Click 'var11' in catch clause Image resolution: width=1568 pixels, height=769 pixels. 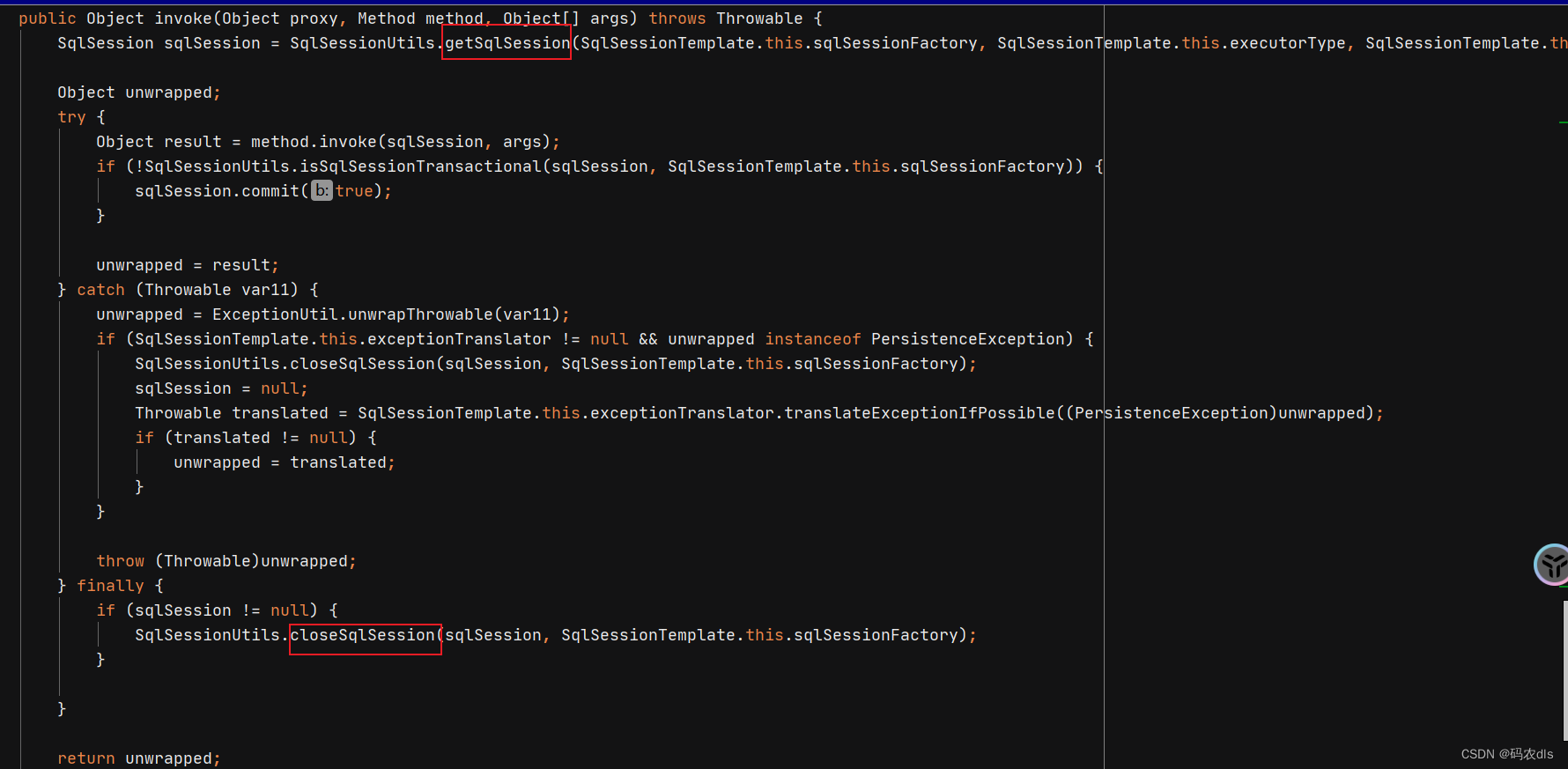(x=265, y=290)
